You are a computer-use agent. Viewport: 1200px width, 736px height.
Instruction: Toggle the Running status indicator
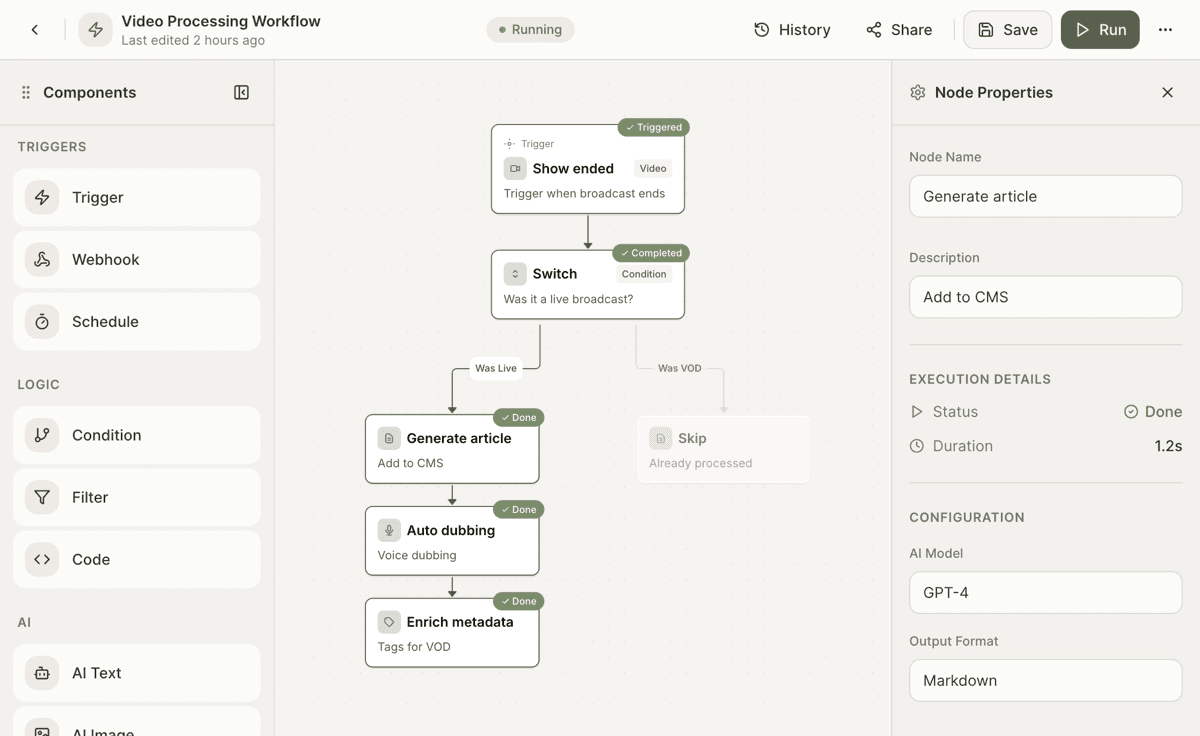point(530,29)
